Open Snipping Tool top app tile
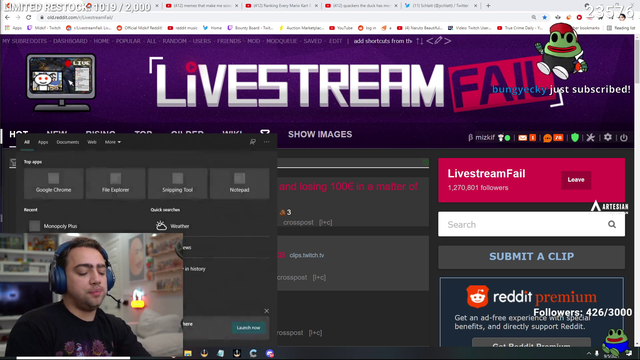640x360 pixels. 178,183
